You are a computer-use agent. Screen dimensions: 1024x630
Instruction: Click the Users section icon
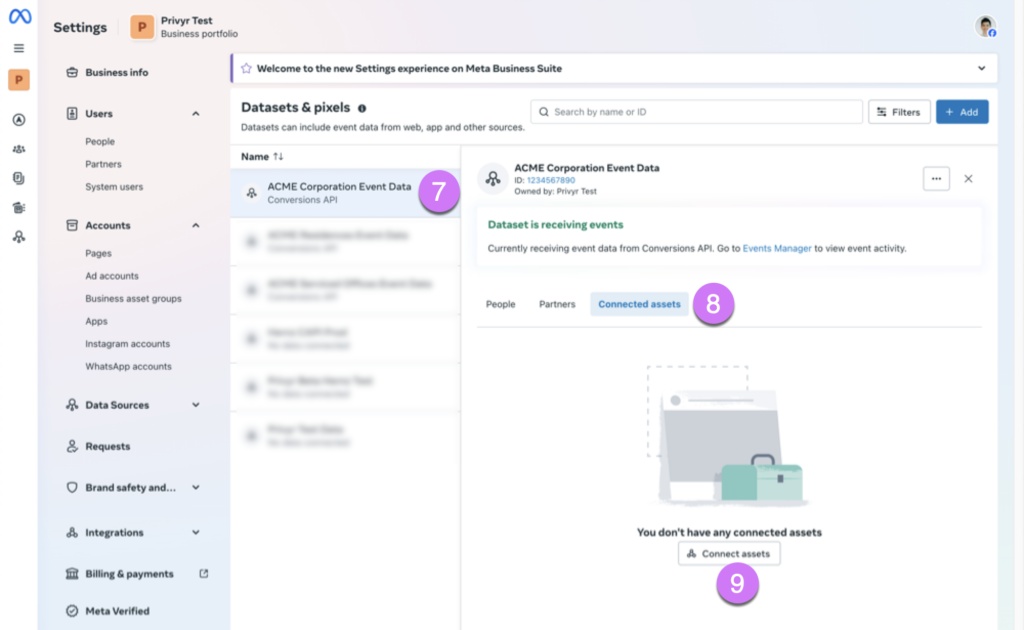[x=72, y=114]
